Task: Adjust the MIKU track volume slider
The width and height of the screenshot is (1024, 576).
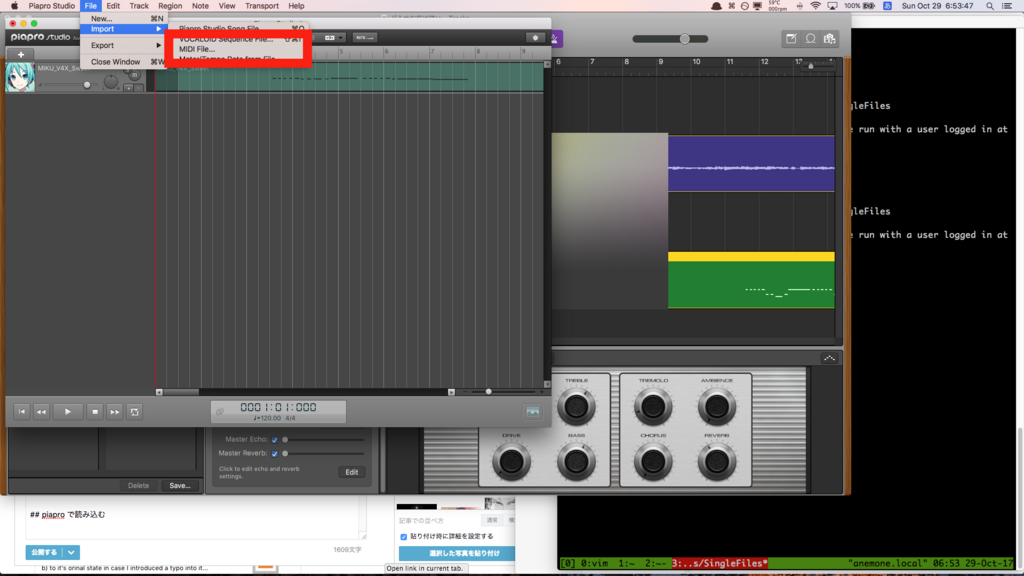Action: [x=87, y=85]
